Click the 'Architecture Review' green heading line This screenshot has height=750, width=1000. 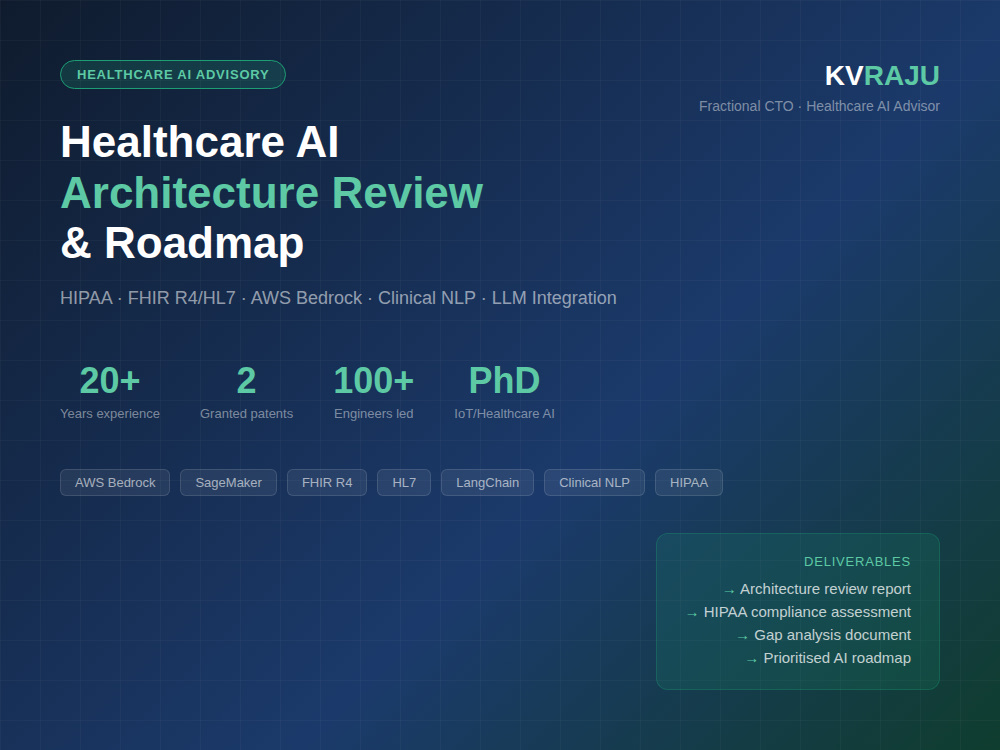(x=272, y=193)
